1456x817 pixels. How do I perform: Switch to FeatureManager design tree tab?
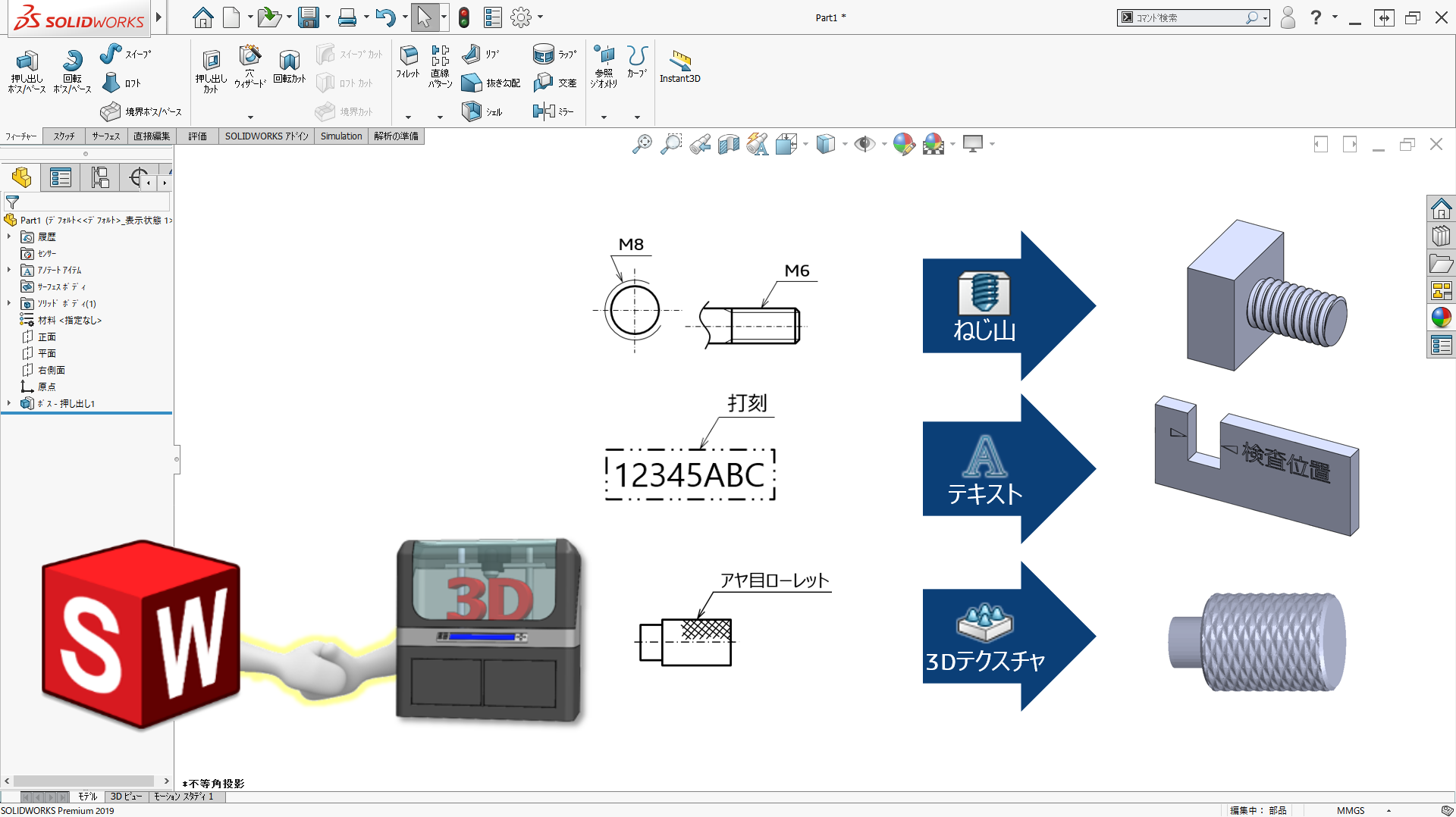click(x=21, y=177)
